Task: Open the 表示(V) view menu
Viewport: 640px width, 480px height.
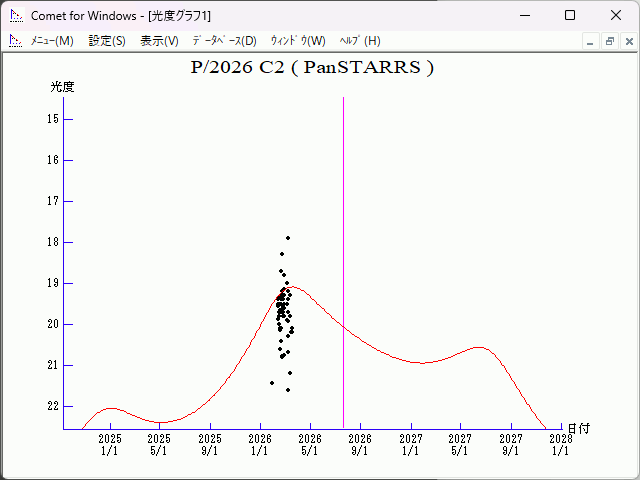Action: (159, 41)
